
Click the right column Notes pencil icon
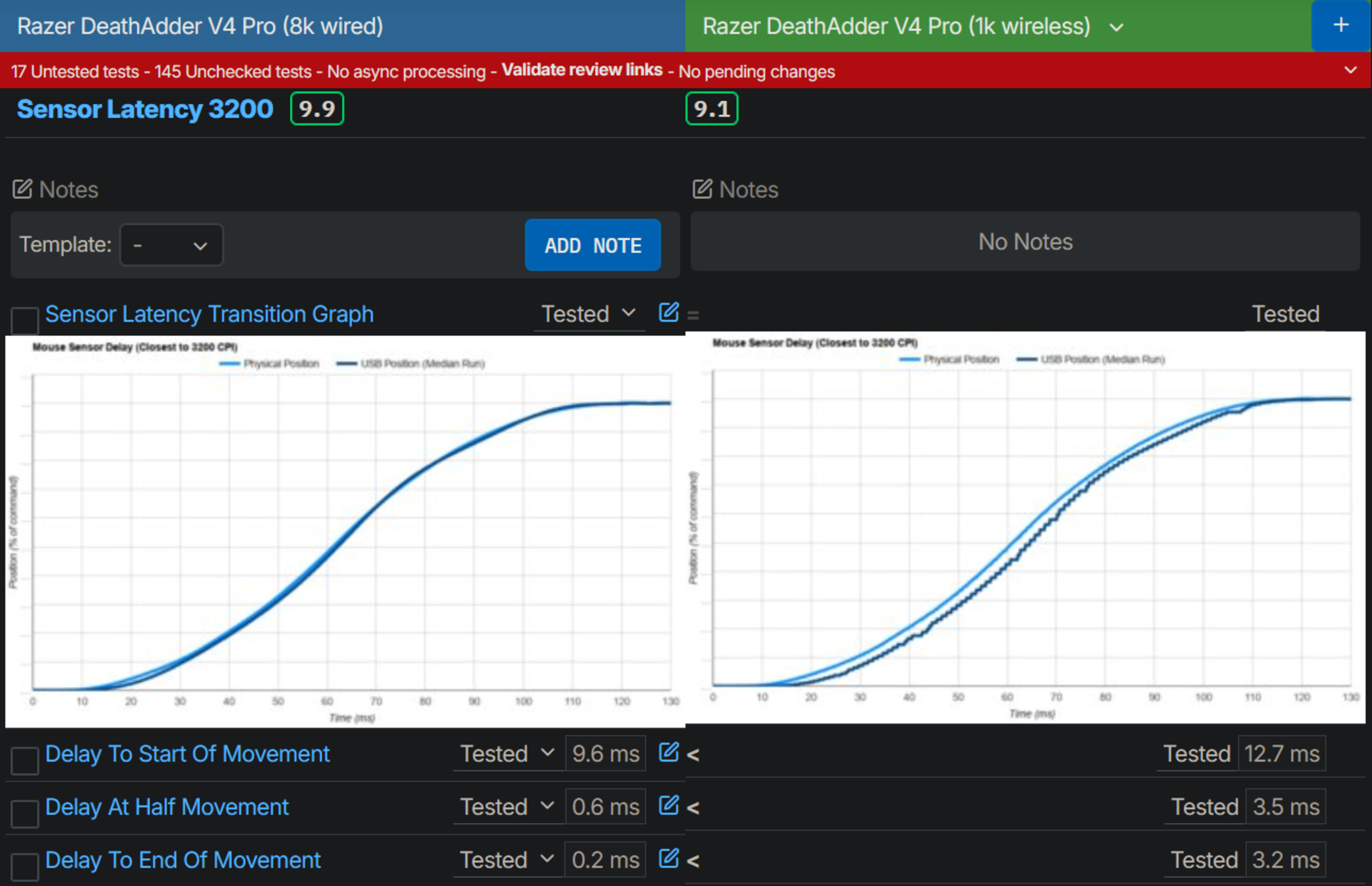point(702,189)
